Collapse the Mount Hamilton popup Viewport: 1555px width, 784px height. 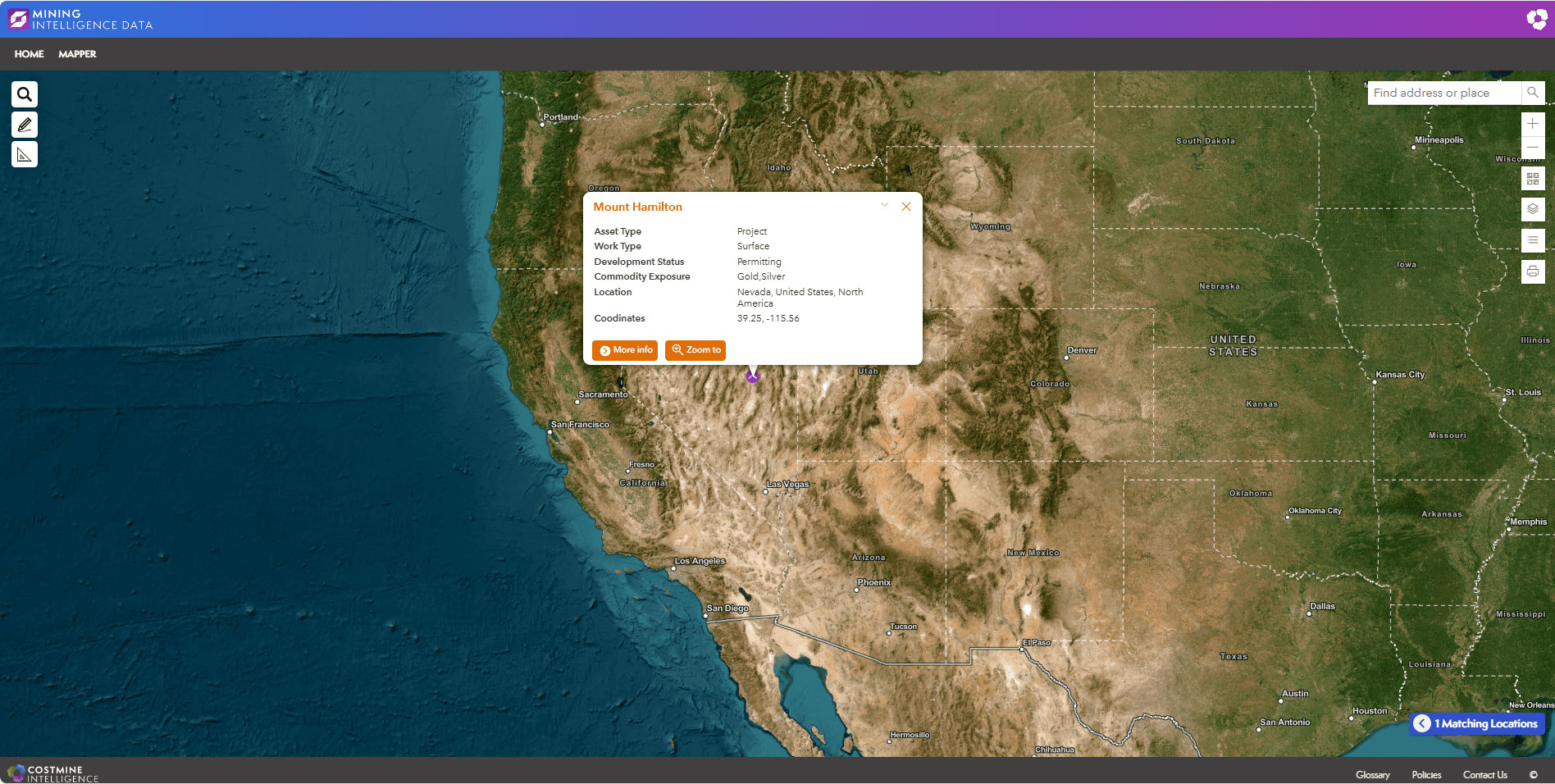click(884, 206)
